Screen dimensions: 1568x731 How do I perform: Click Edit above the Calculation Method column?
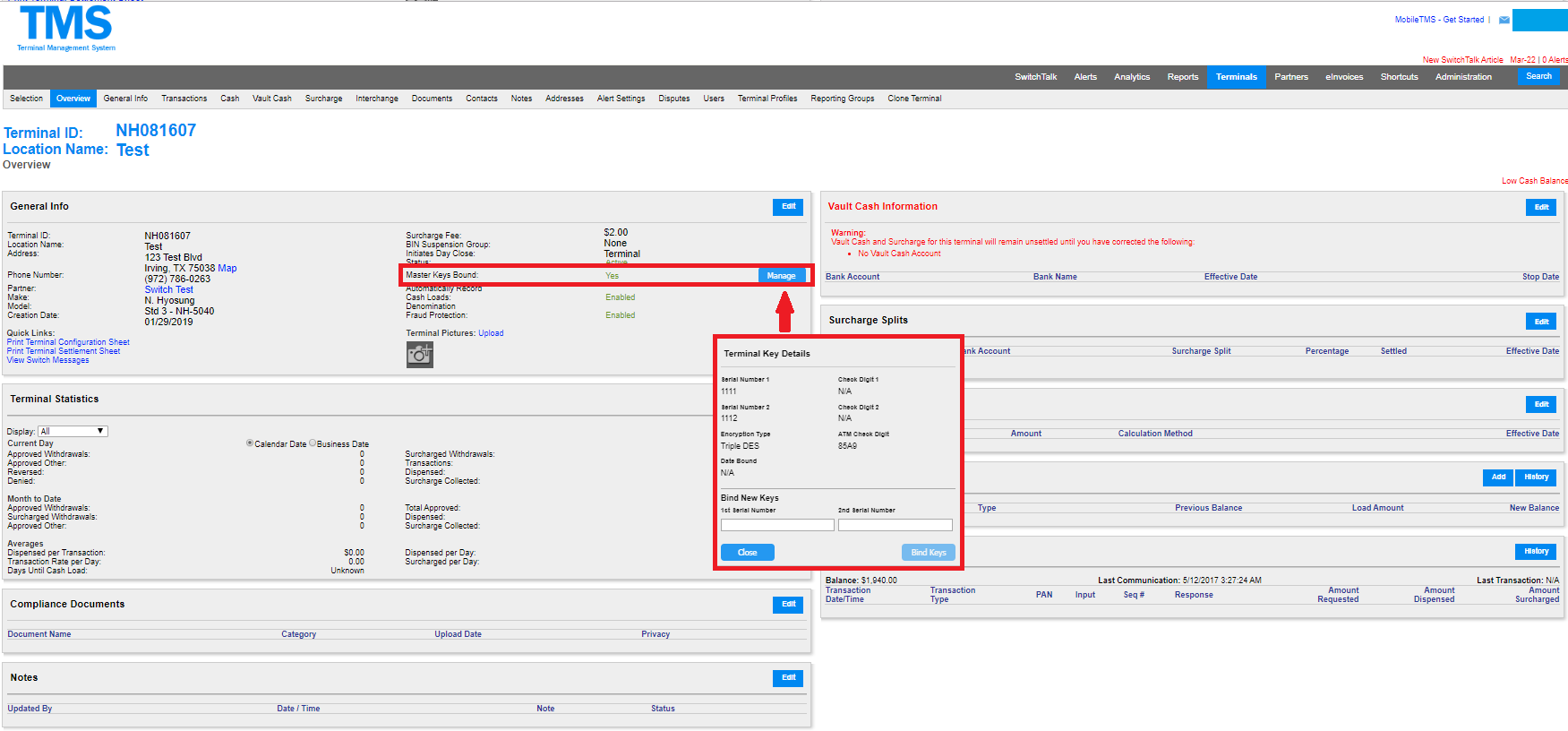1541,404
